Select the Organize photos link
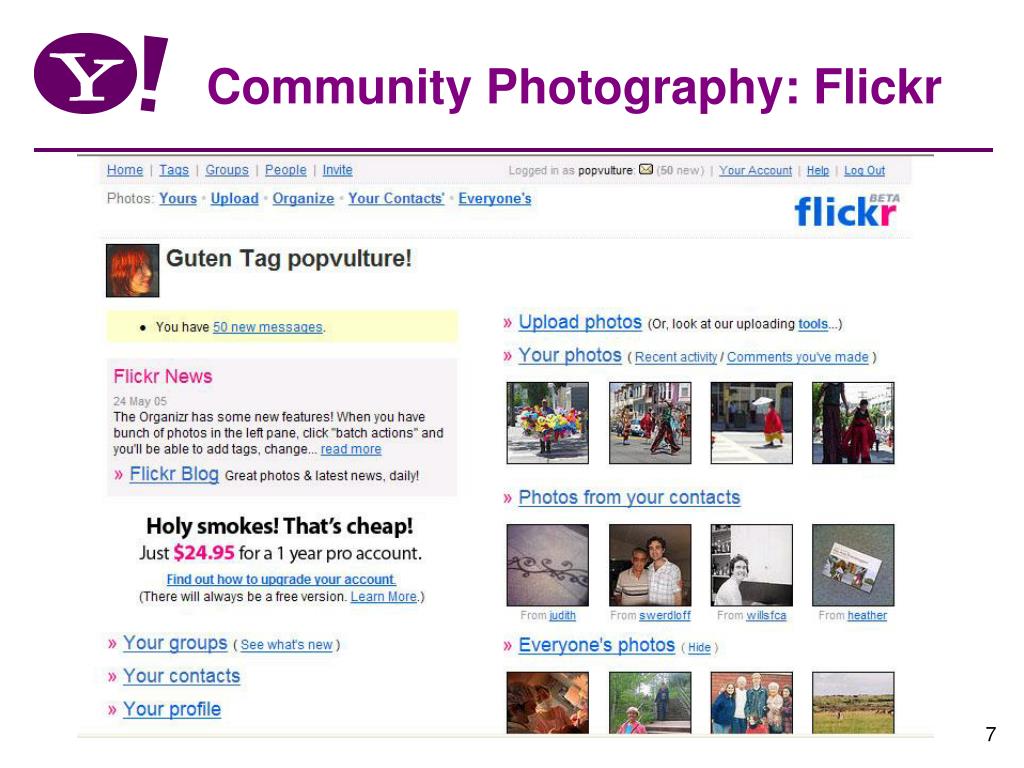Image resolution: width=1024 pixels, height=768 pixels. (x=303, y=199)
